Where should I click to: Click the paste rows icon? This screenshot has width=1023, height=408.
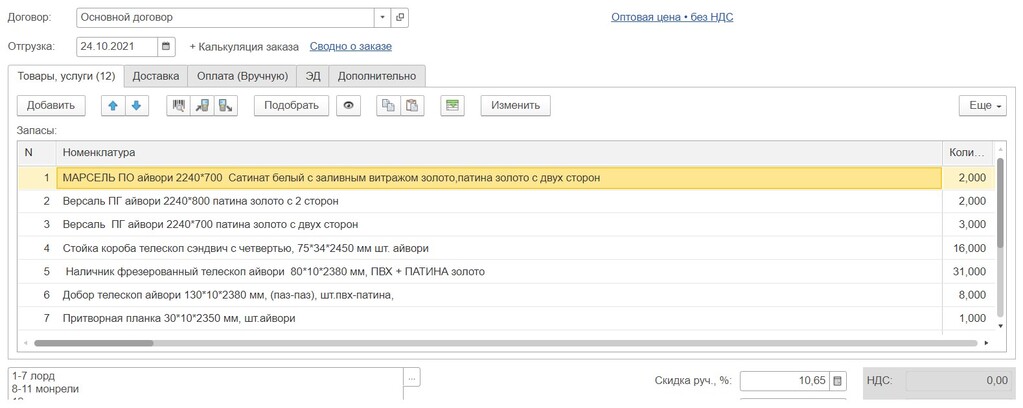click(x=411, y=105)
